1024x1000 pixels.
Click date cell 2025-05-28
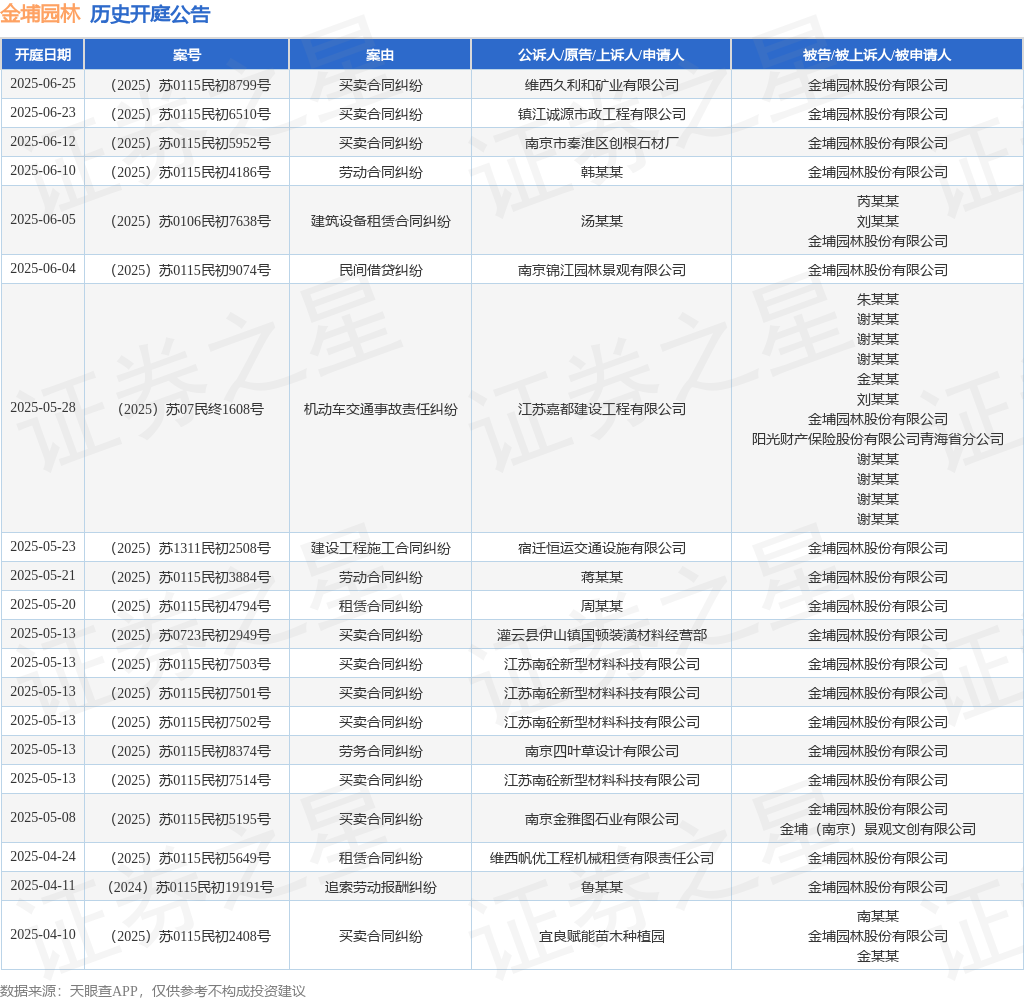coord(42,408)
